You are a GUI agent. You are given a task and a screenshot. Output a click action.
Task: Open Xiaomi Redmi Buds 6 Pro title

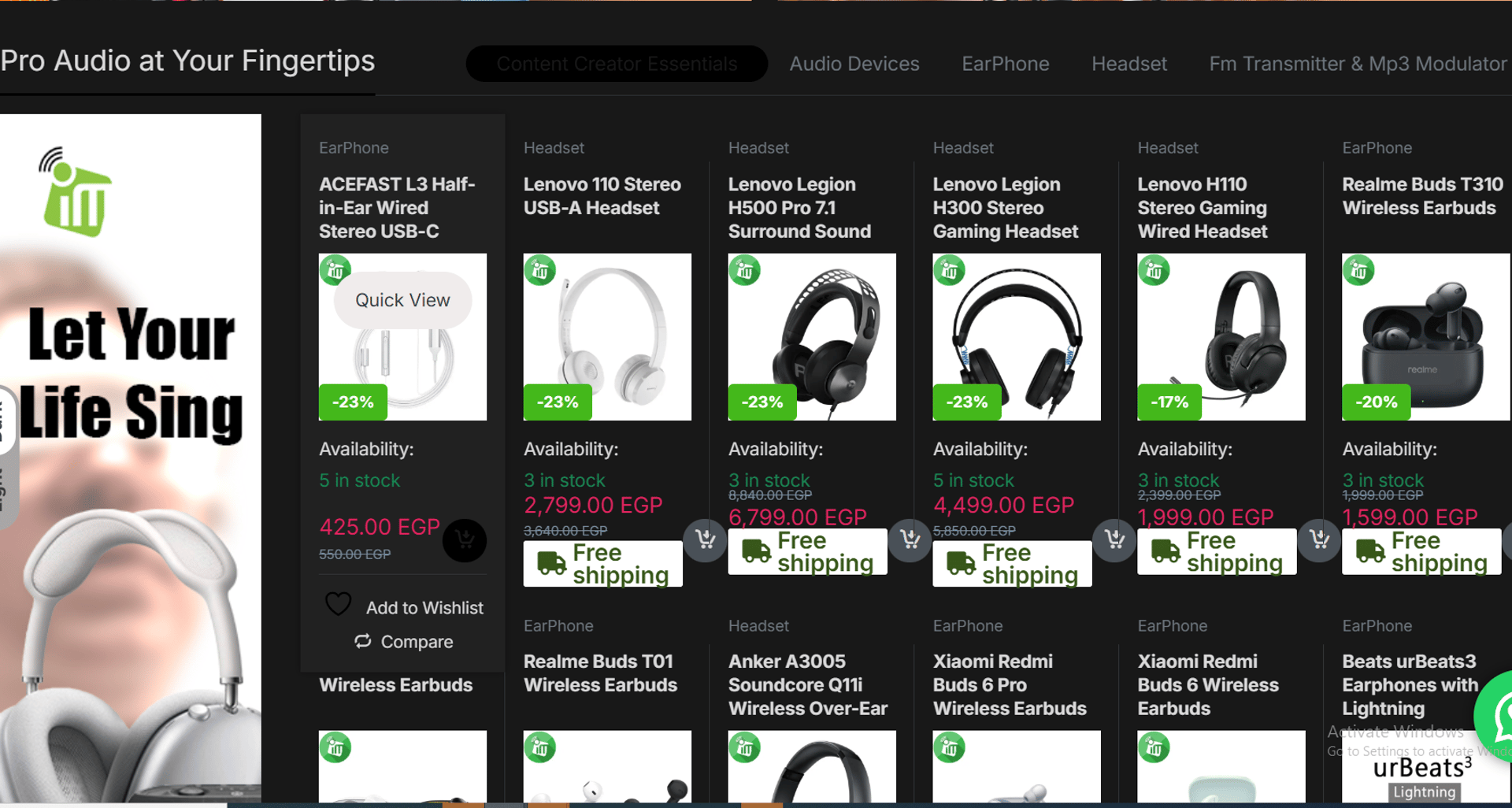(1010, 685)
